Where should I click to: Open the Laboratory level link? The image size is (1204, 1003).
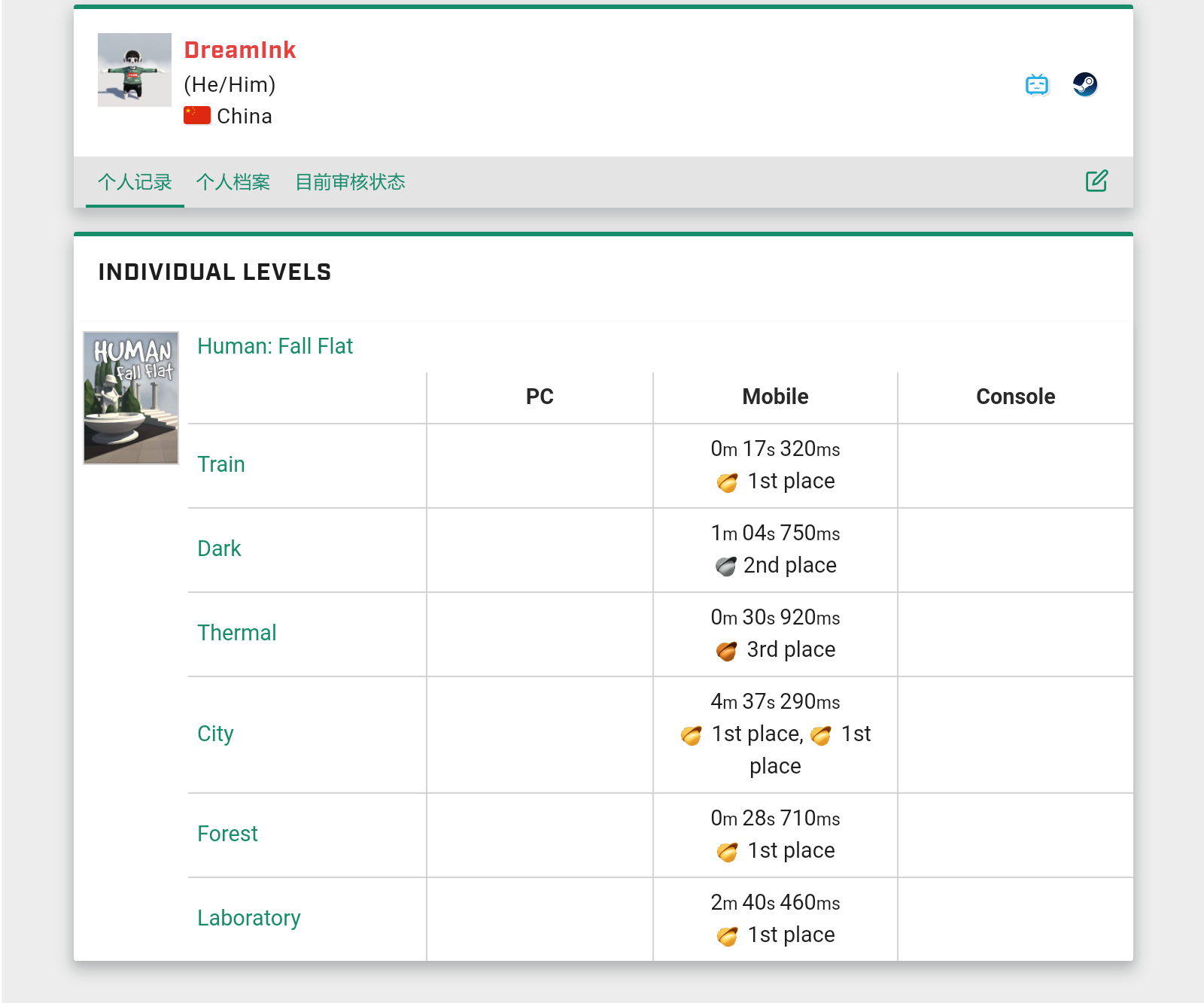(249, 918)
